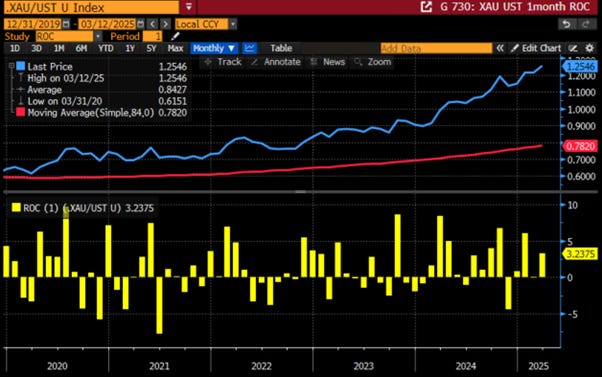
Task: Open the Monthly periodicity dropdown
Action: 214,48
